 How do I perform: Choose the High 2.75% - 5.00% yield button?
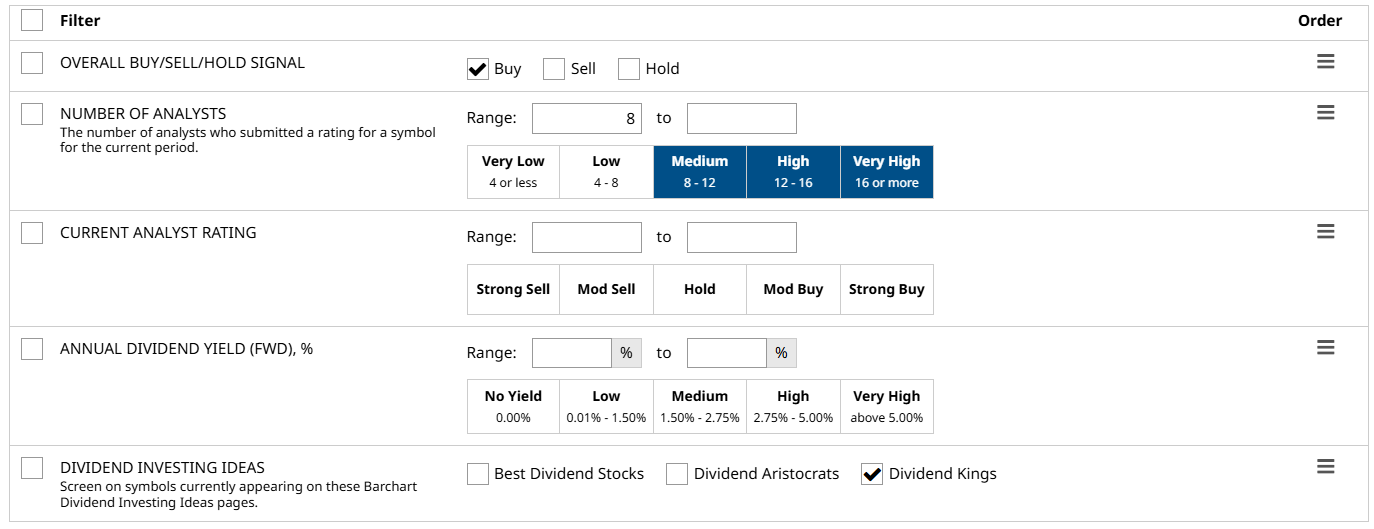tap(793, 405)
